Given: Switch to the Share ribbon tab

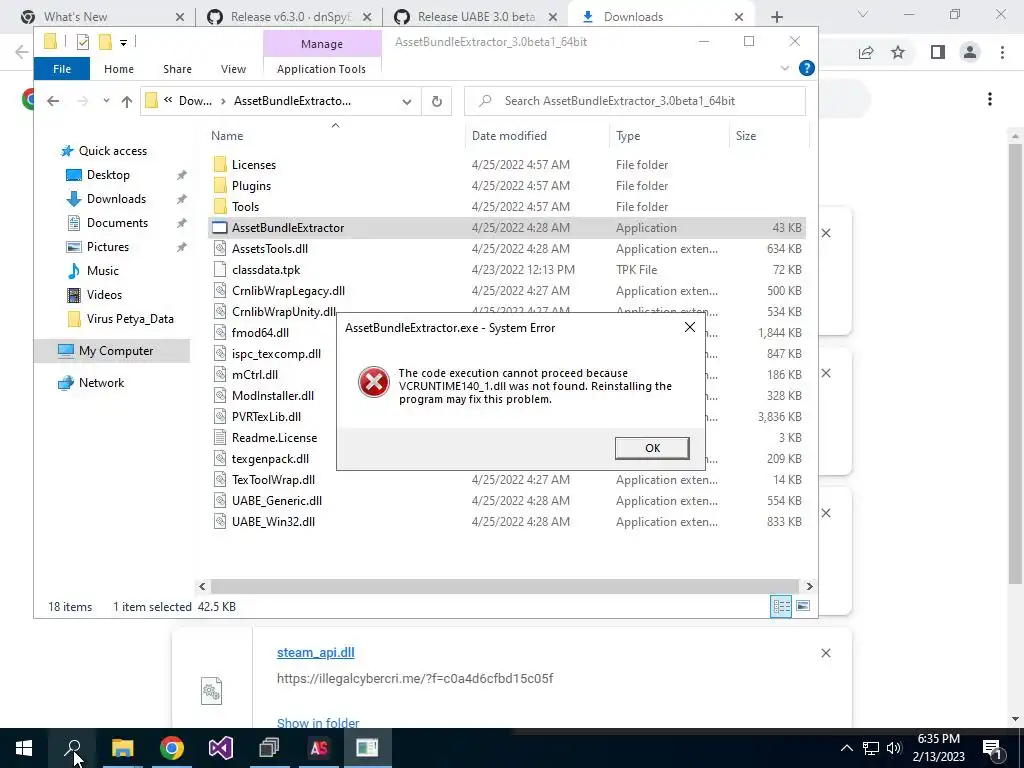Looking at the screenshot, I should point(178,69).
